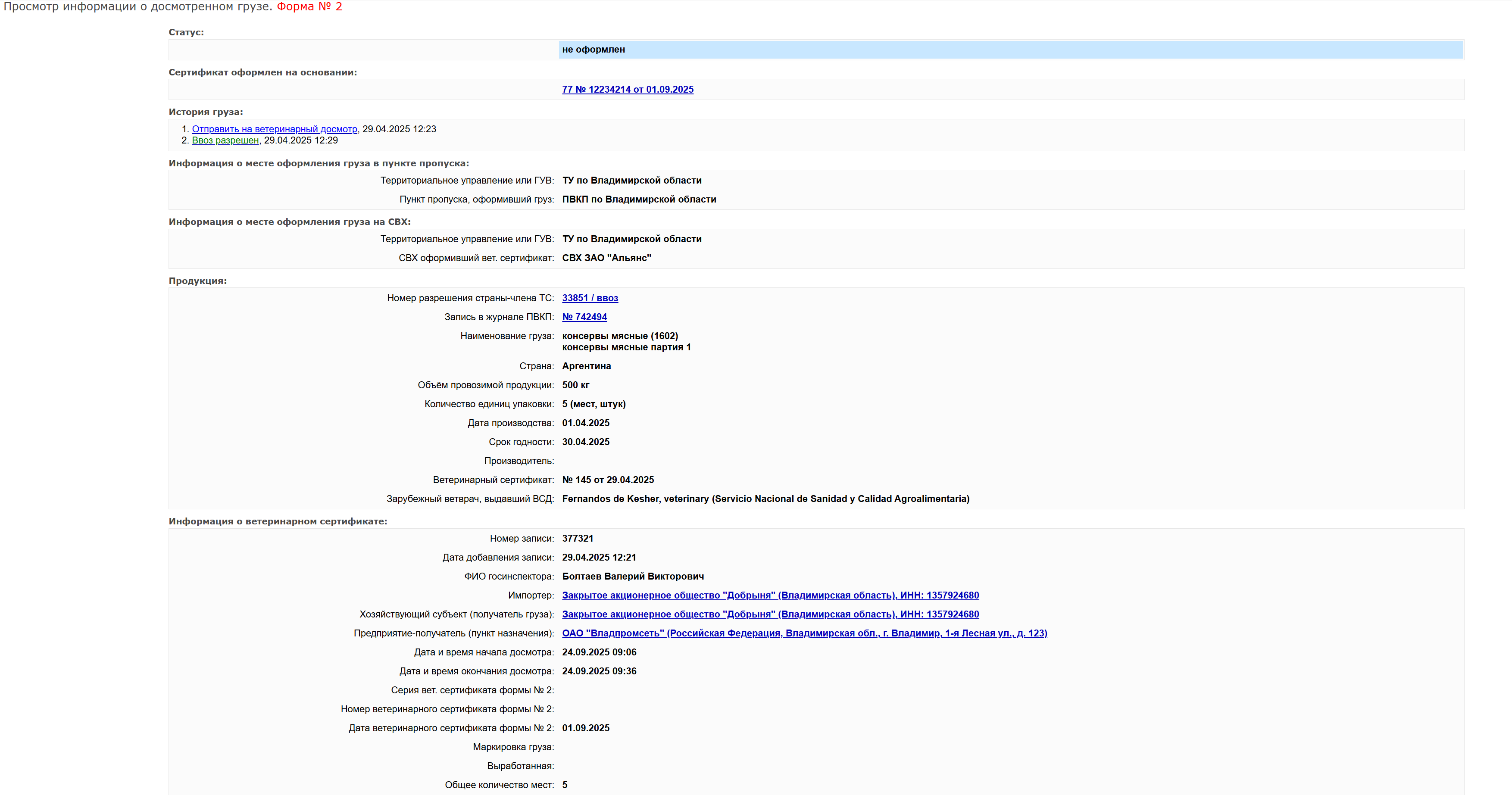Open link in Хозяйствующий субъект row
Image resolution: width=1512 pixels, height=795 pixels.
tap(770, 614)
